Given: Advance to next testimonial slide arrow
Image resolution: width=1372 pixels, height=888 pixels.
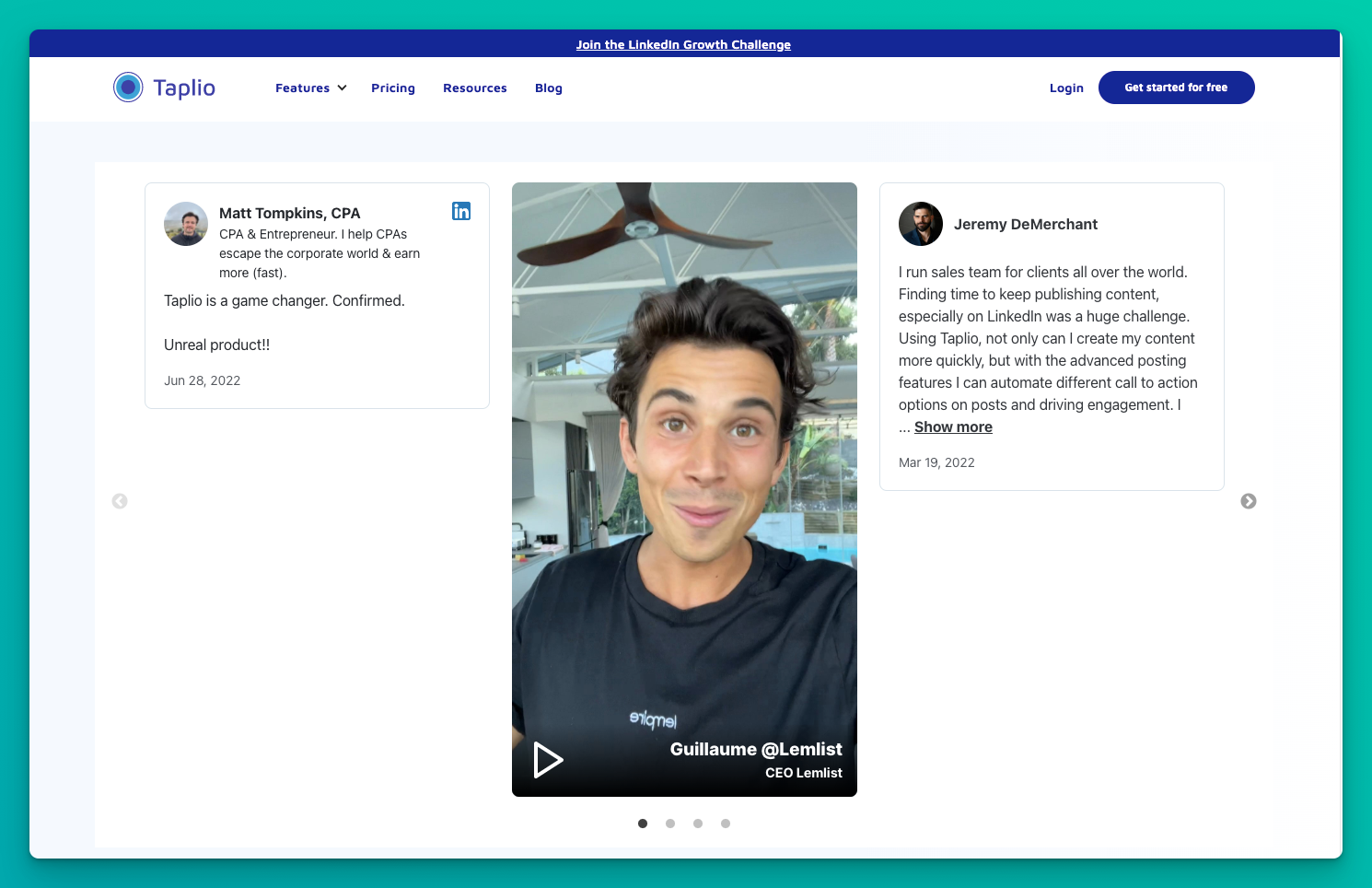Looking at the screenshot, I should (1249, 501).
